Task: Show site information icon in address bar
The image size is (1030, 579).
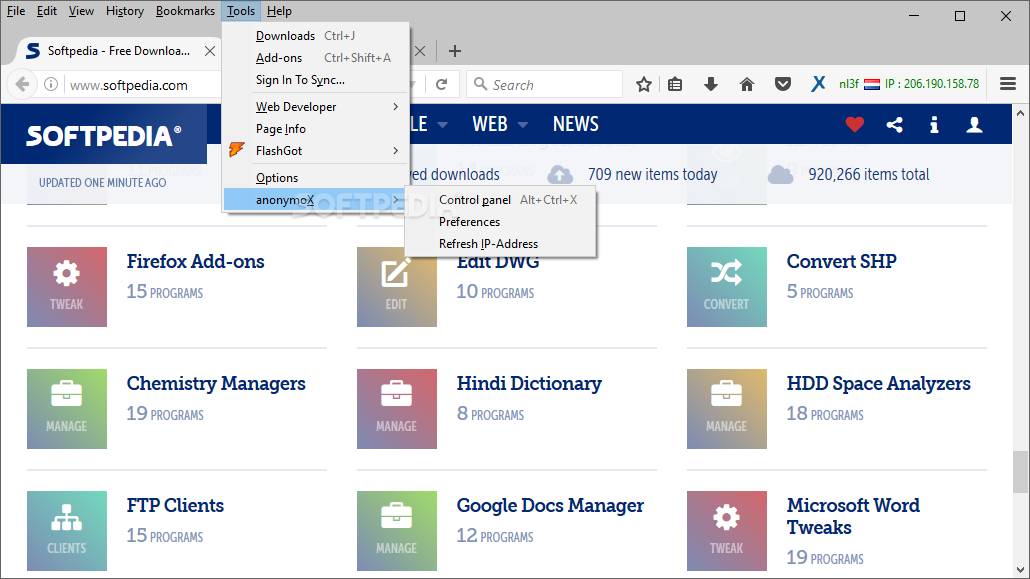Action: [x=51, y=84]
